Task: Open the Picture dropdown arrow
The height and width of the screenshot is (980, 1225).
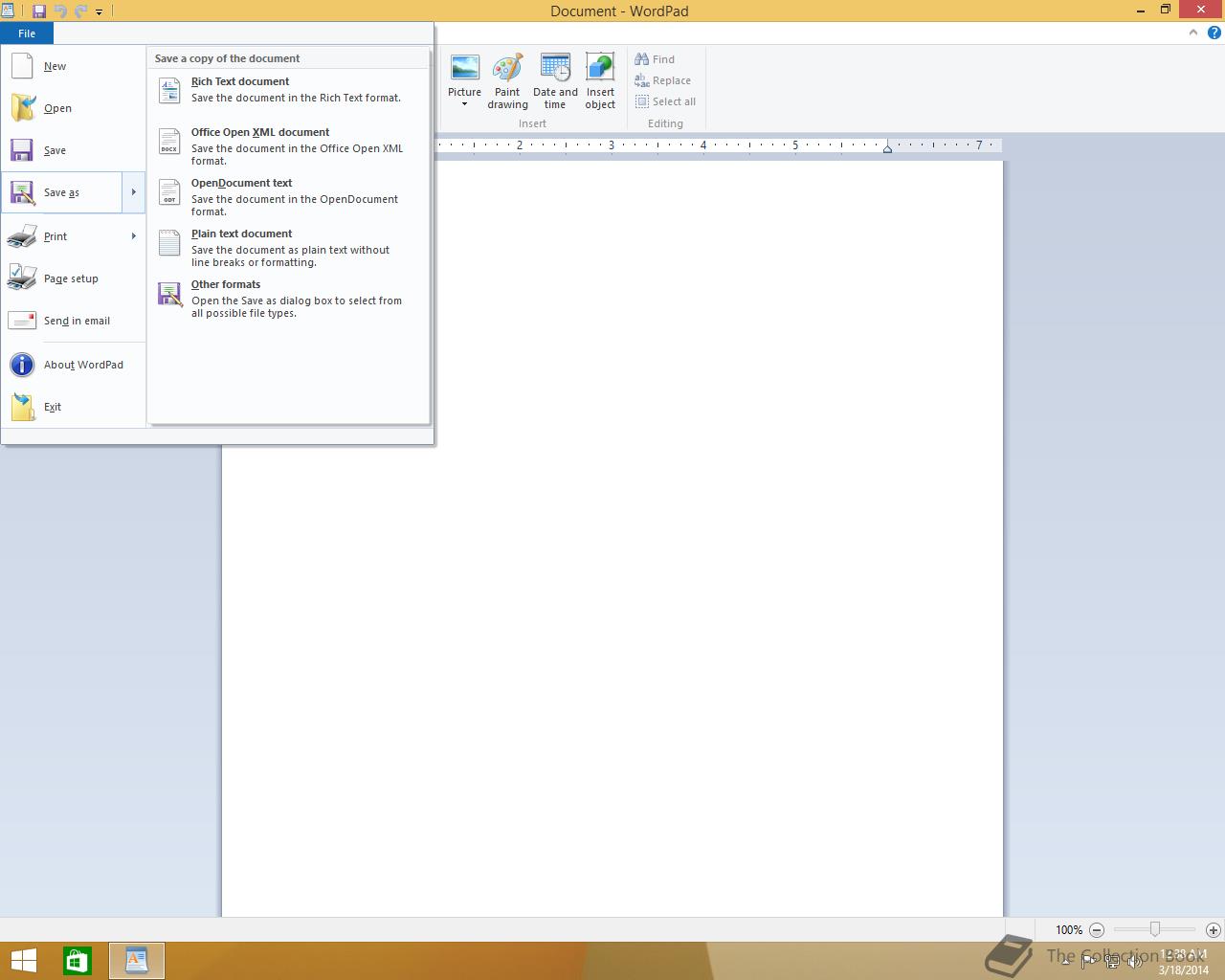Action: 464,104
